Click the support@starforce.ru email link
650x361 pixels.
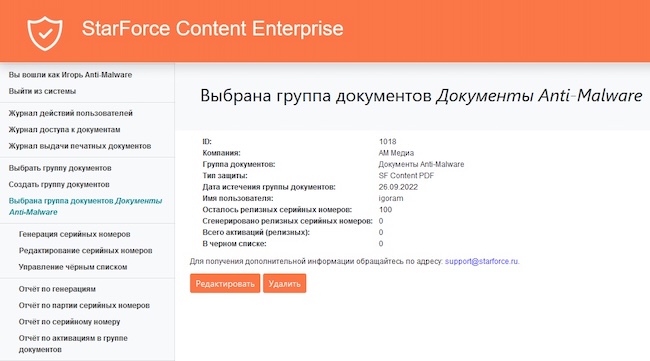[482, 261]
